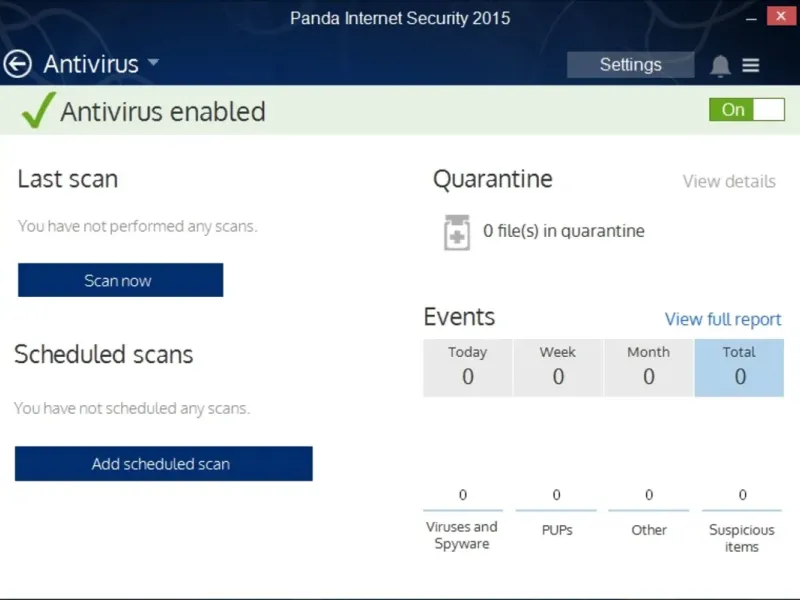Close the Panda Internet Security window
Viewport: 800px width, 600px height.
point(781,16)
